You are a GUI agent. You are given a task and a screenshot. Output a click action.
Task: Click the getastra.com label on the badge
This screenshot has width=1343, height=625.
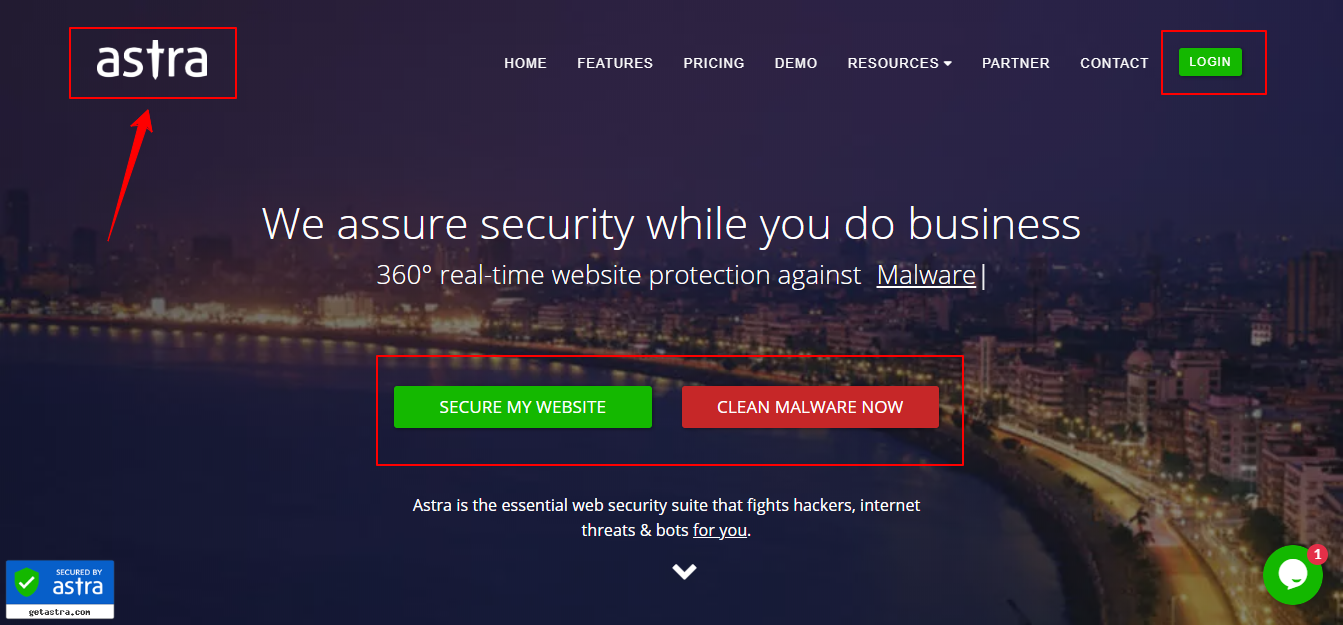[x=60, y=611]
